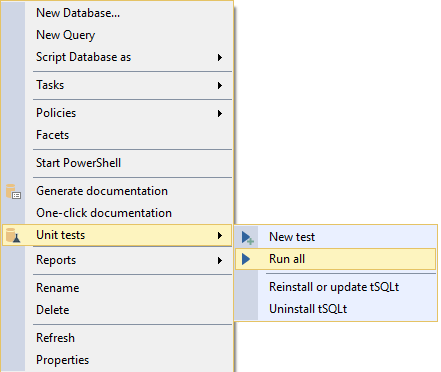Choose Facets from the context menu
The image size is (441, 372).
click(117, 135)
